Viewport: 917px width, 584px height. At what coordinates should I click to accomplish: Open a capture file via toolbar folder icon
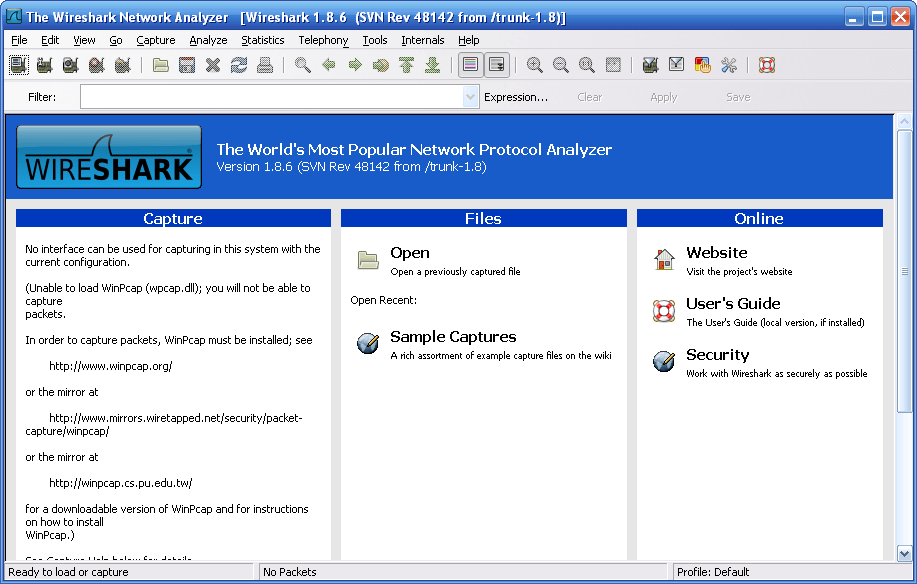click(x=161, y=65)
